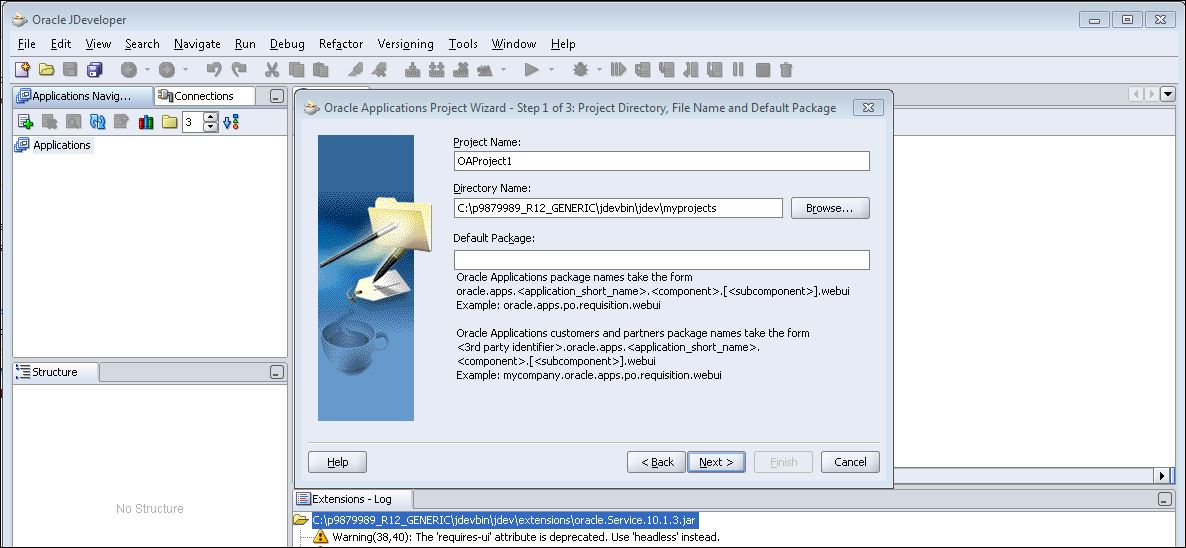This screenshot has height=548, width=1186.
Task: Minimize the Applications Navigator panel
Action: pos(277,96)
